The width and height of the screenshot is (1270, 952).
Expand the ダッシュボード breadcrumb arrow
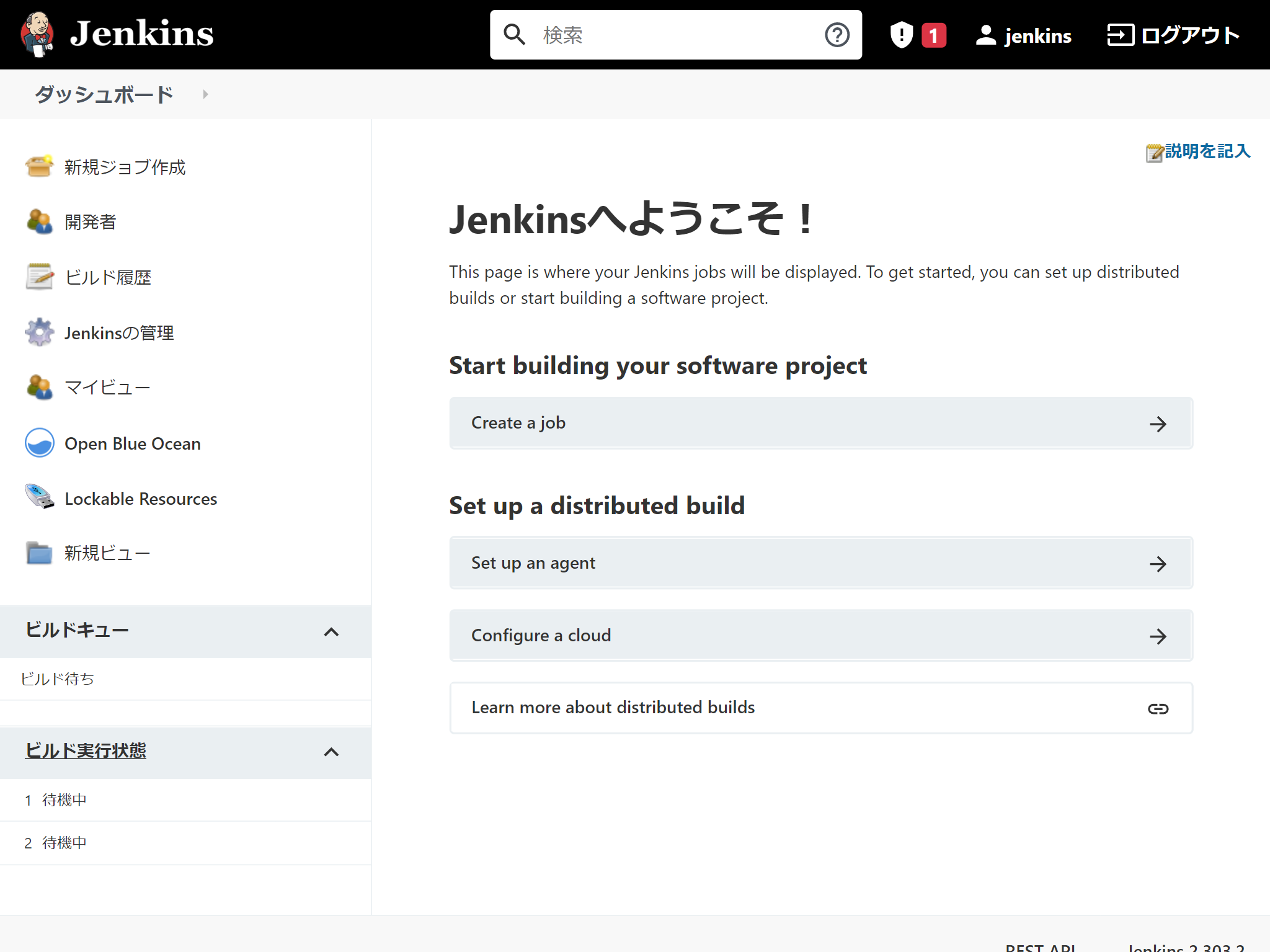pos(205,94)
